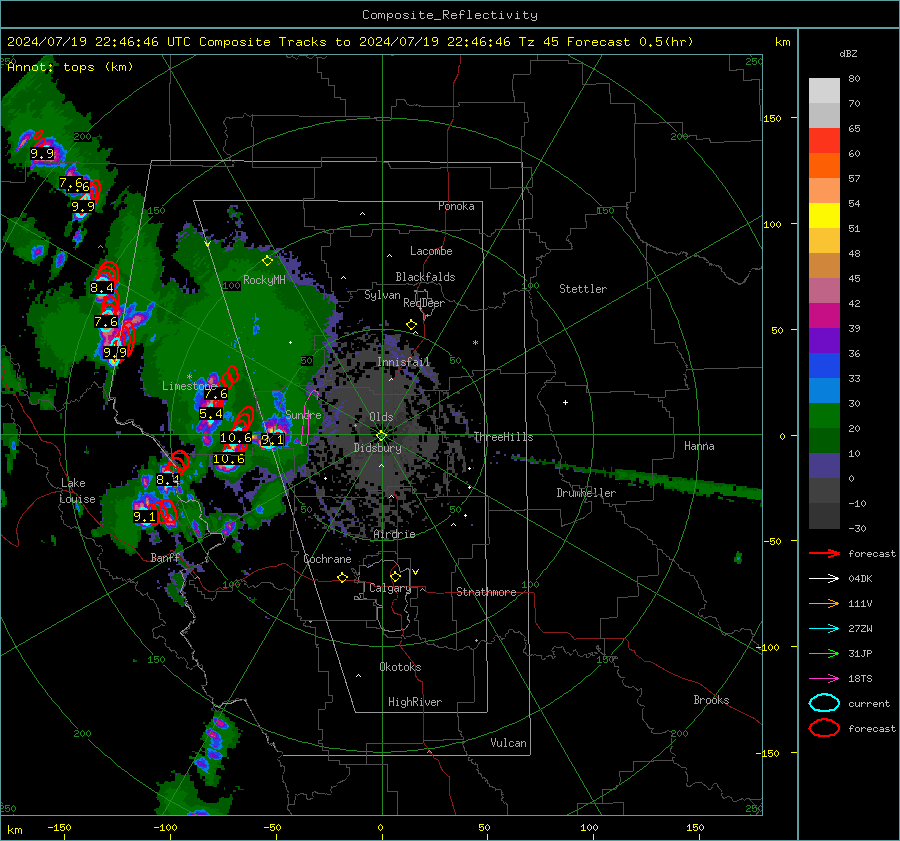
Task: Click the Didsbury city label
Action: pos(378,448)
